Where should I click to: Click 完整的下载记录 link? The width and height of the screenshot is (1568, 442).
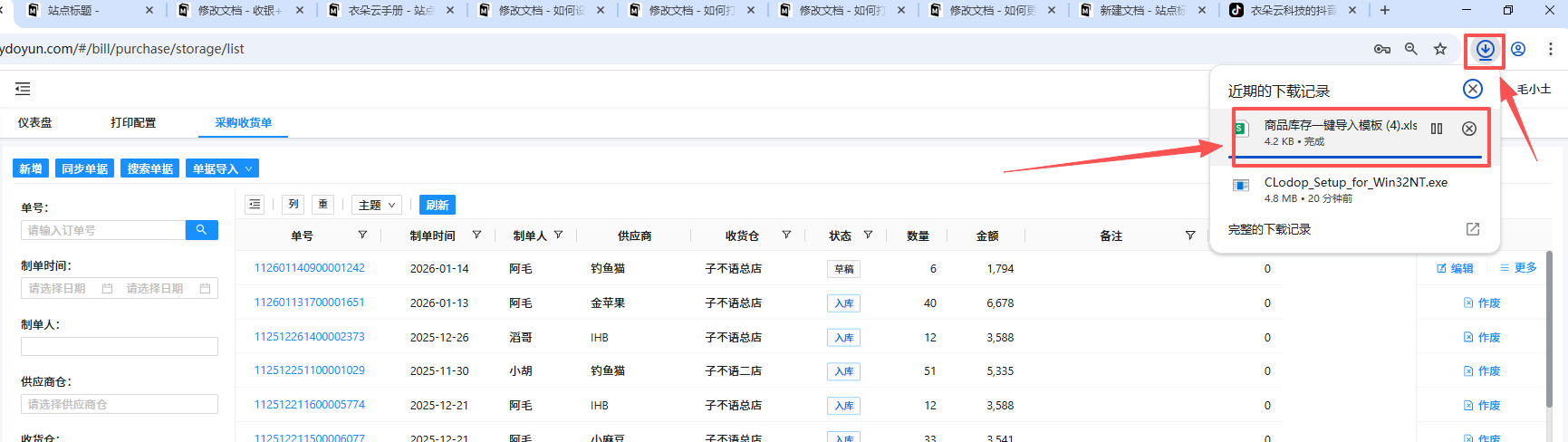(x=1269, y=230)
